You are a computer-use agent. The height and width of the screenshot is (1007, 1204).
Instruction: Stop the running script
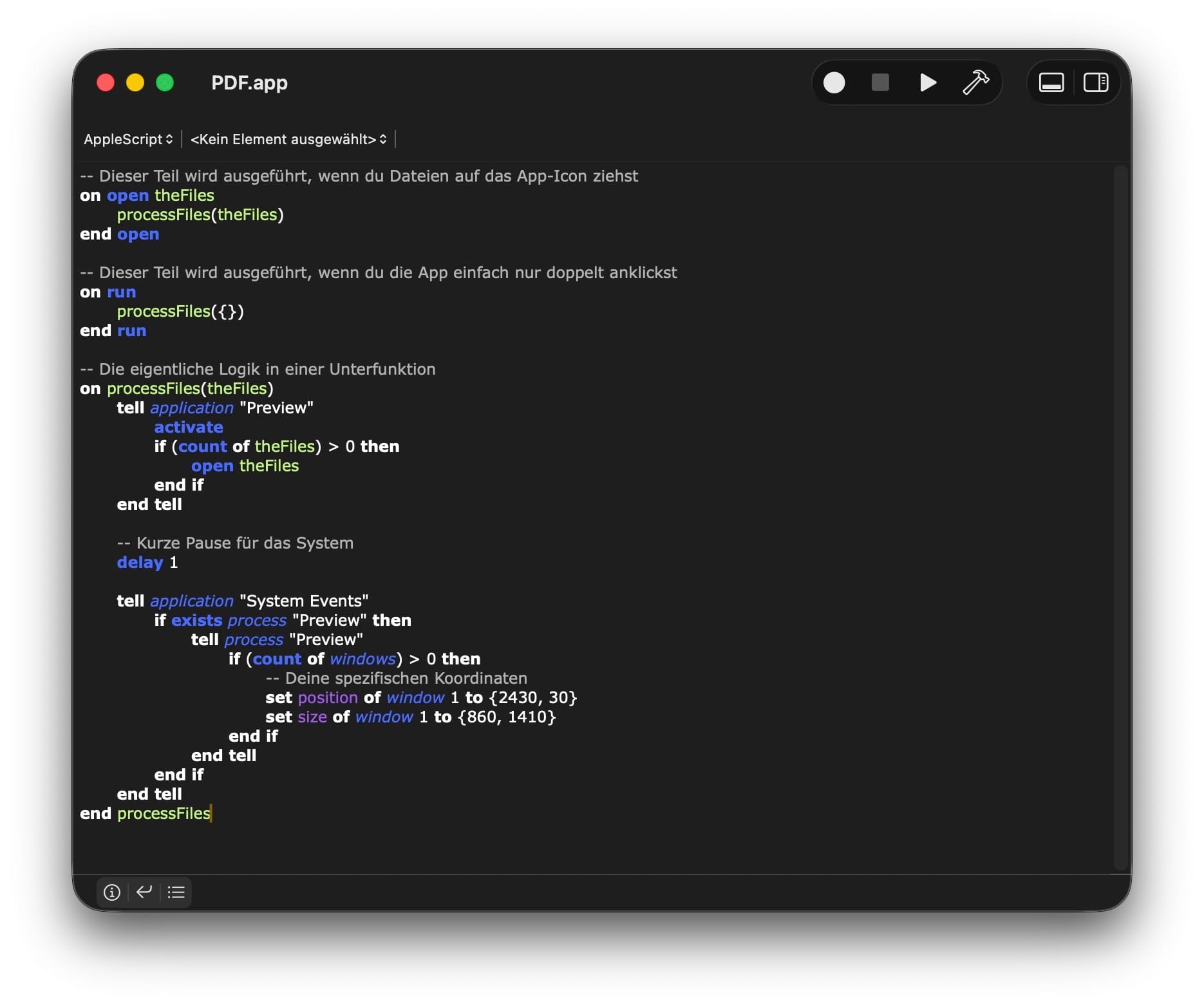(x=879, y=82)
